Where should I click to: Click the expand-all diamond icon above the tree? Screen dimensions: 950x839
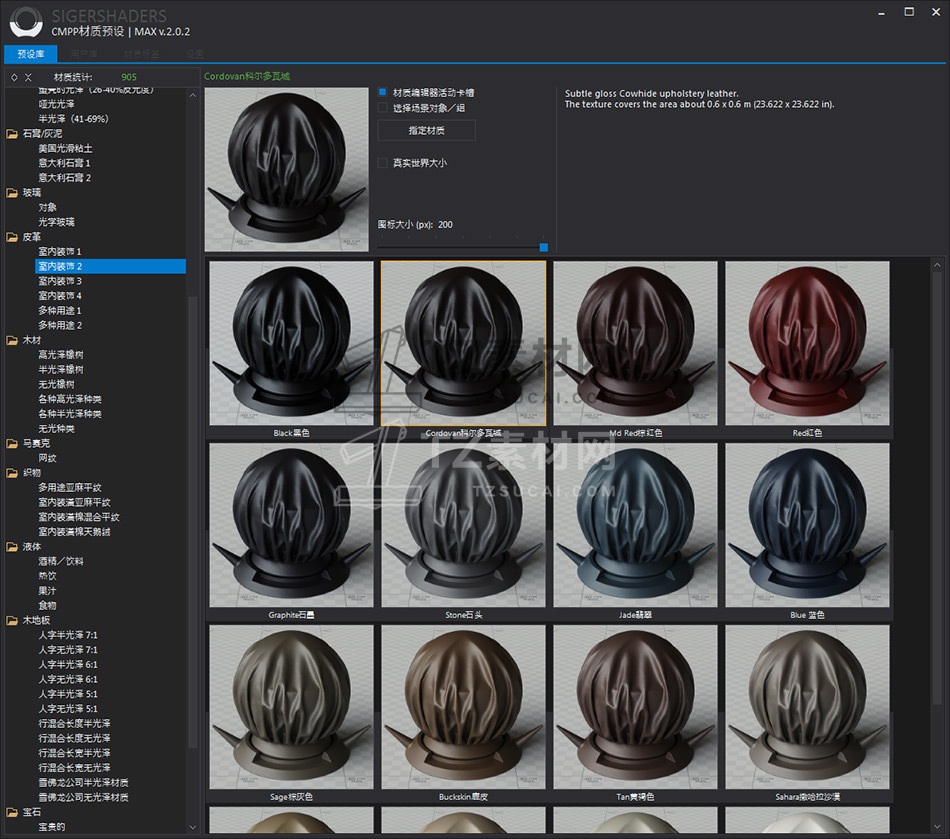[15, 78]
